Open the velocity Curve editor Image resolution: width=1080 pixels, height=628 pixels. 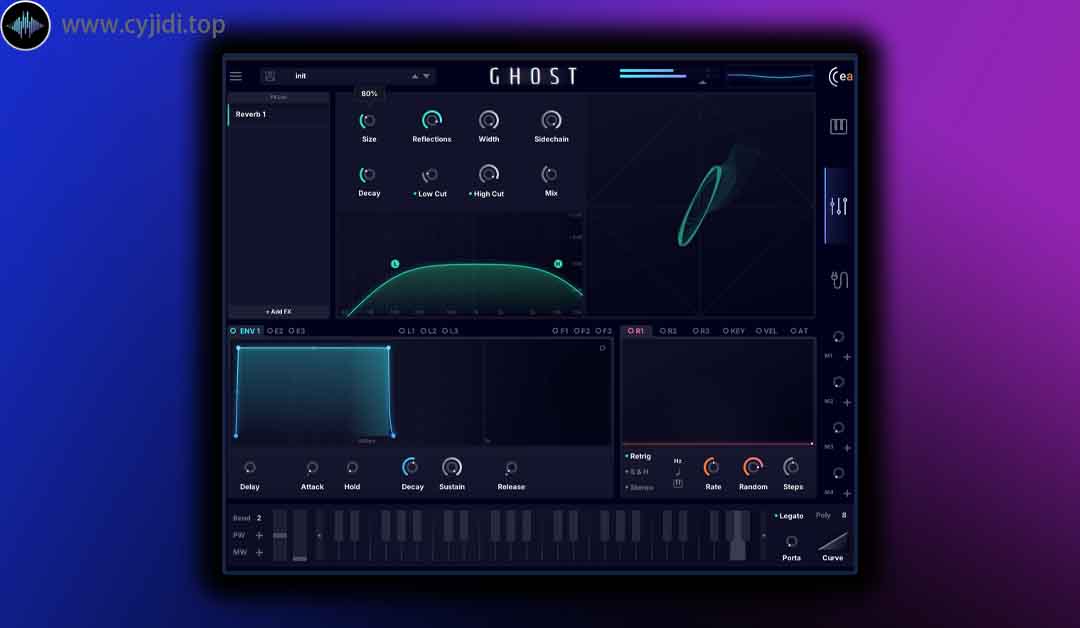tap(832, 541)
